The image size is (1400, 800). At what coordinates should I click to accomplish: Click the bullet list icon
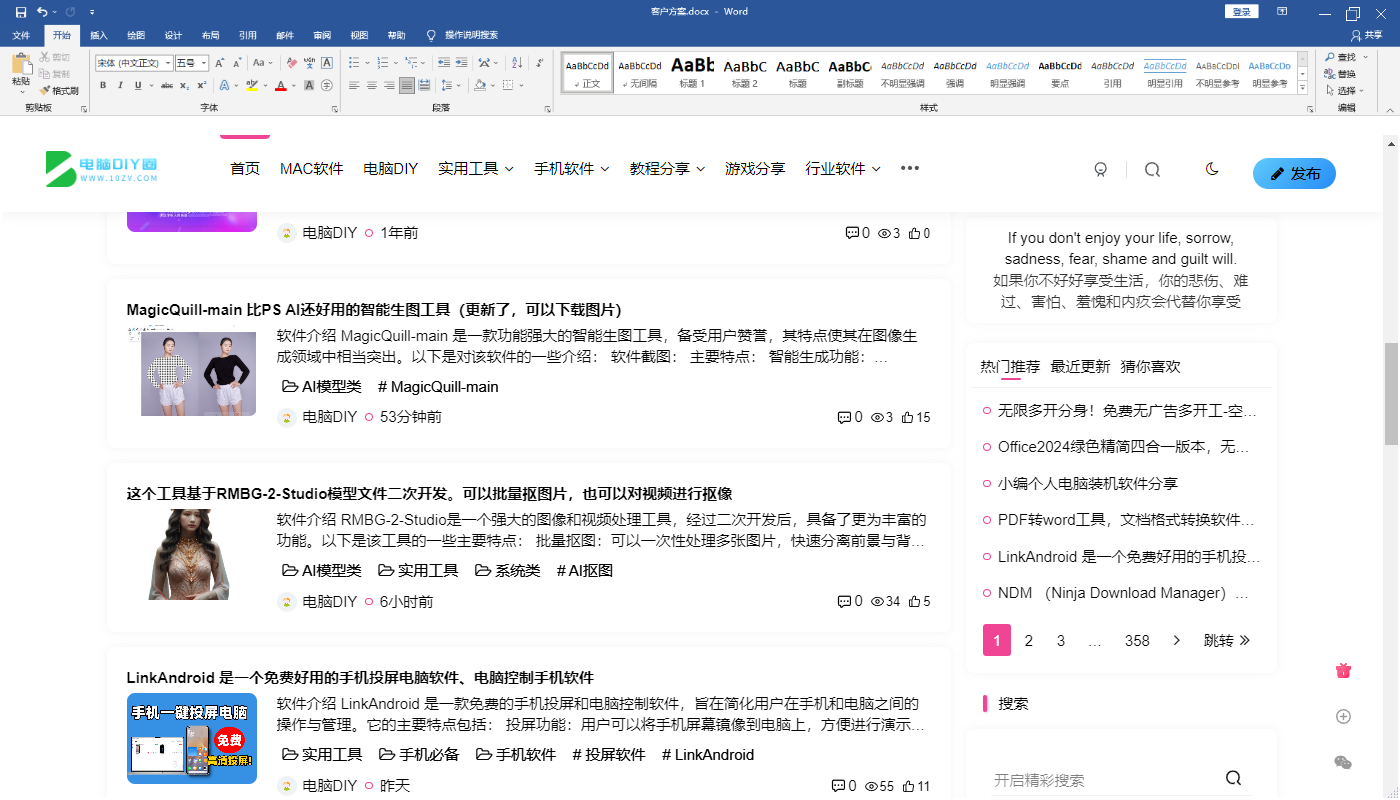tap(356, 63)
